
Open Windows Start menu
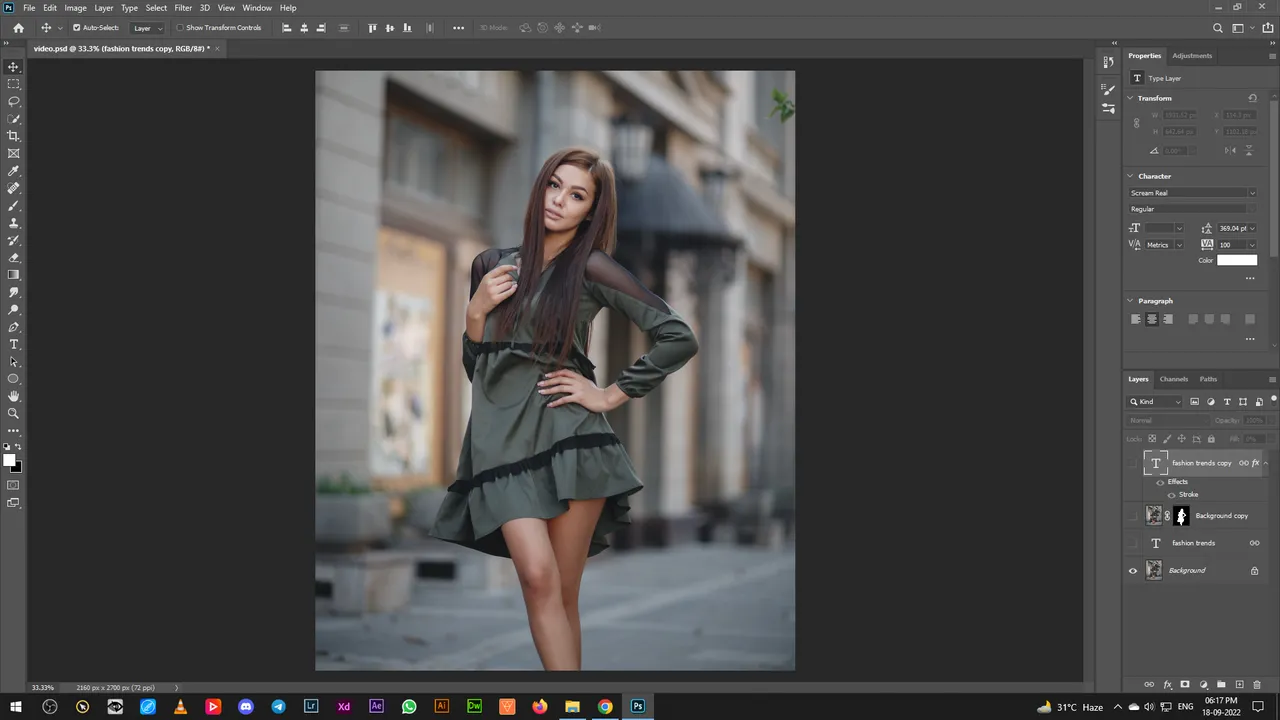pos(16,706)
